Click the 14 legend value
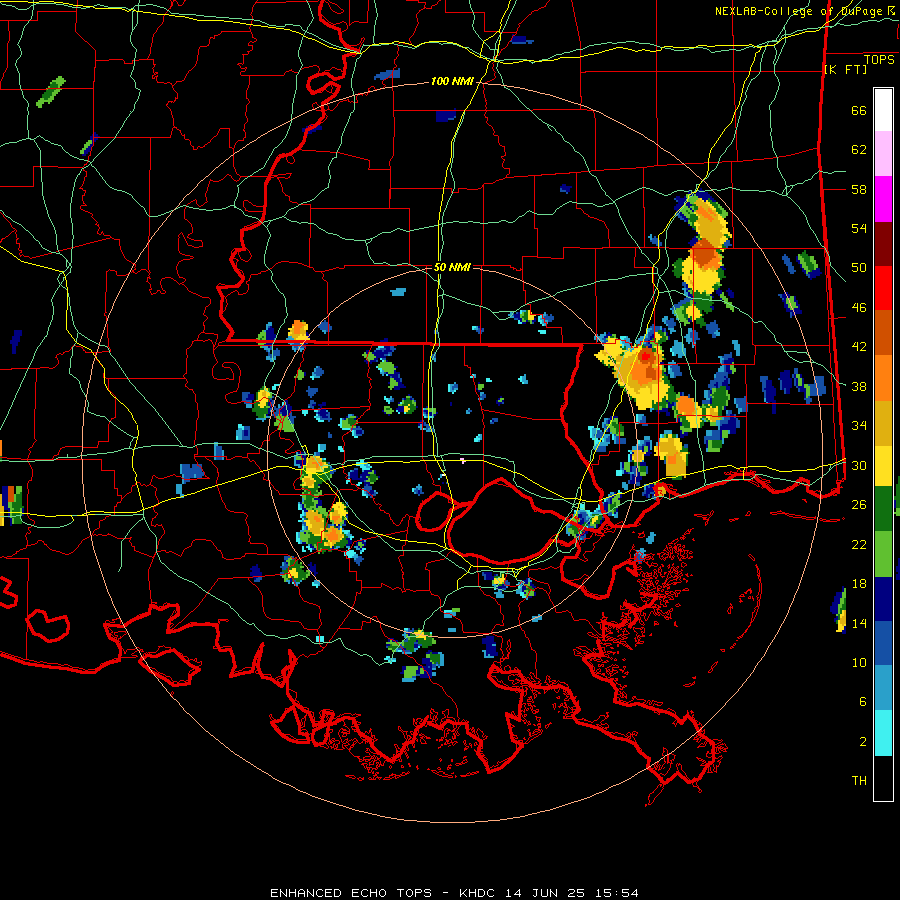Screen dimensions: 900x900 859,623
